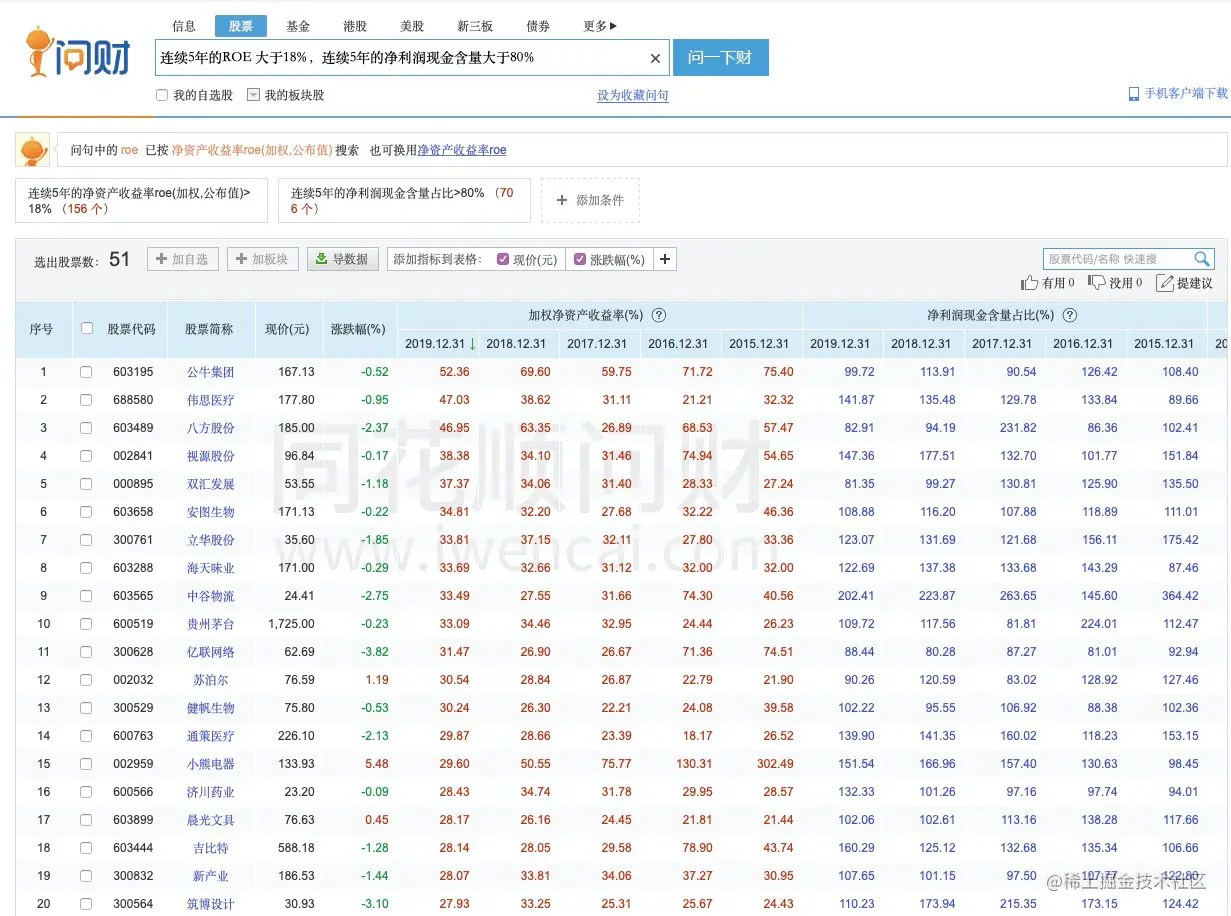Sort by the 股票代码 column header
The width and height of the screenshot is (1231, 916).
tap(131, 329)
